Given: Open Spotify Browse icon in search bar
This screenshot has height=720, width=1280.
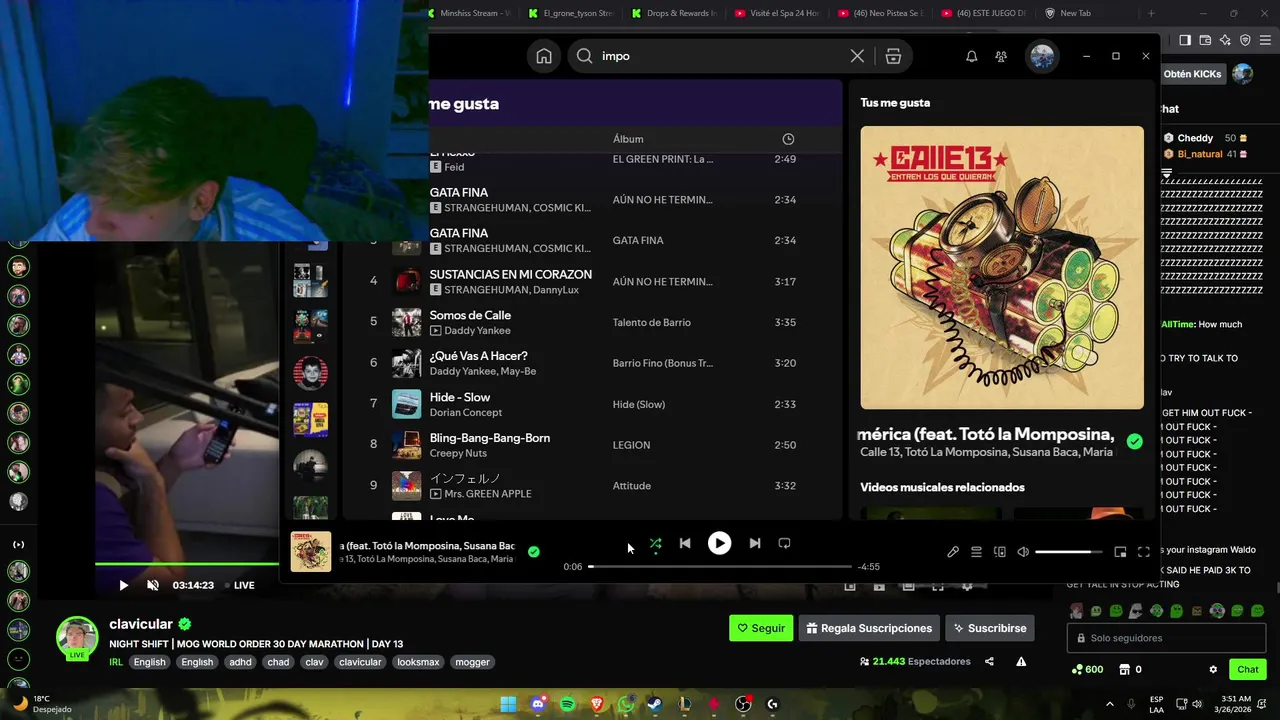Looking at the screenshot, I should pyautogui.click(x=893, y=56).
